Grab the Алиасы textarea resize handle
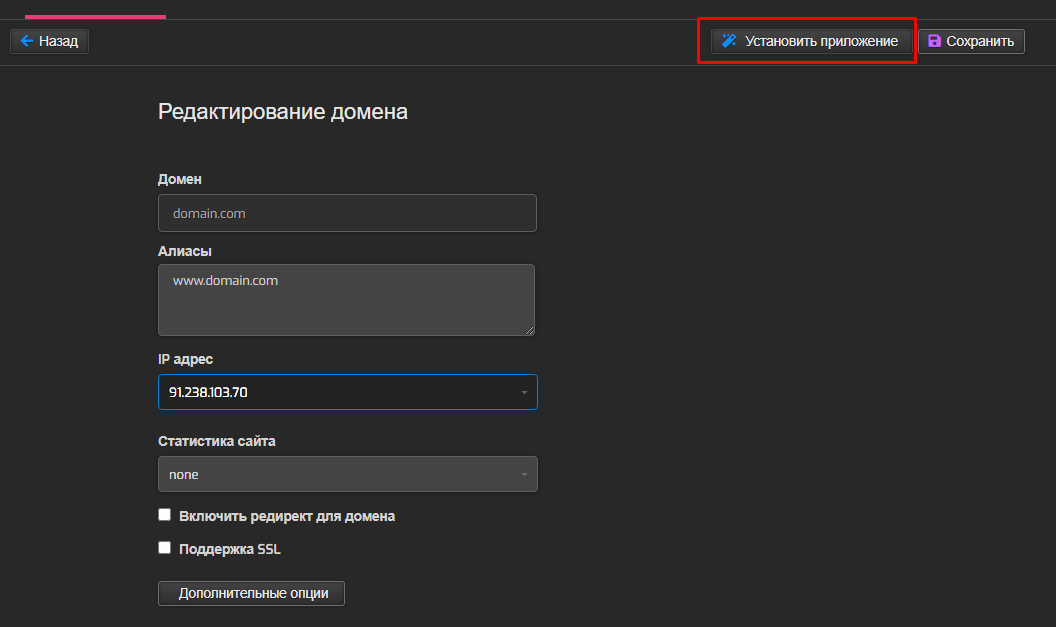The image size is (1056, 627). pos(530,330)
